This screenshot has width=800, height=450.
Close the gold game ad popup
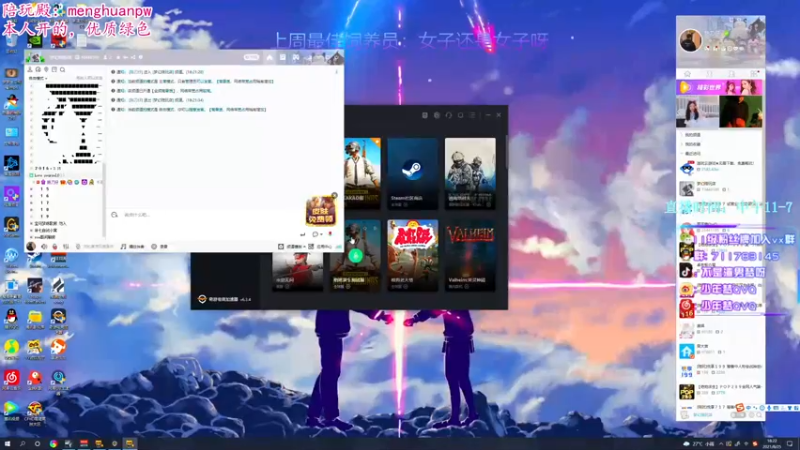(334, 195)
